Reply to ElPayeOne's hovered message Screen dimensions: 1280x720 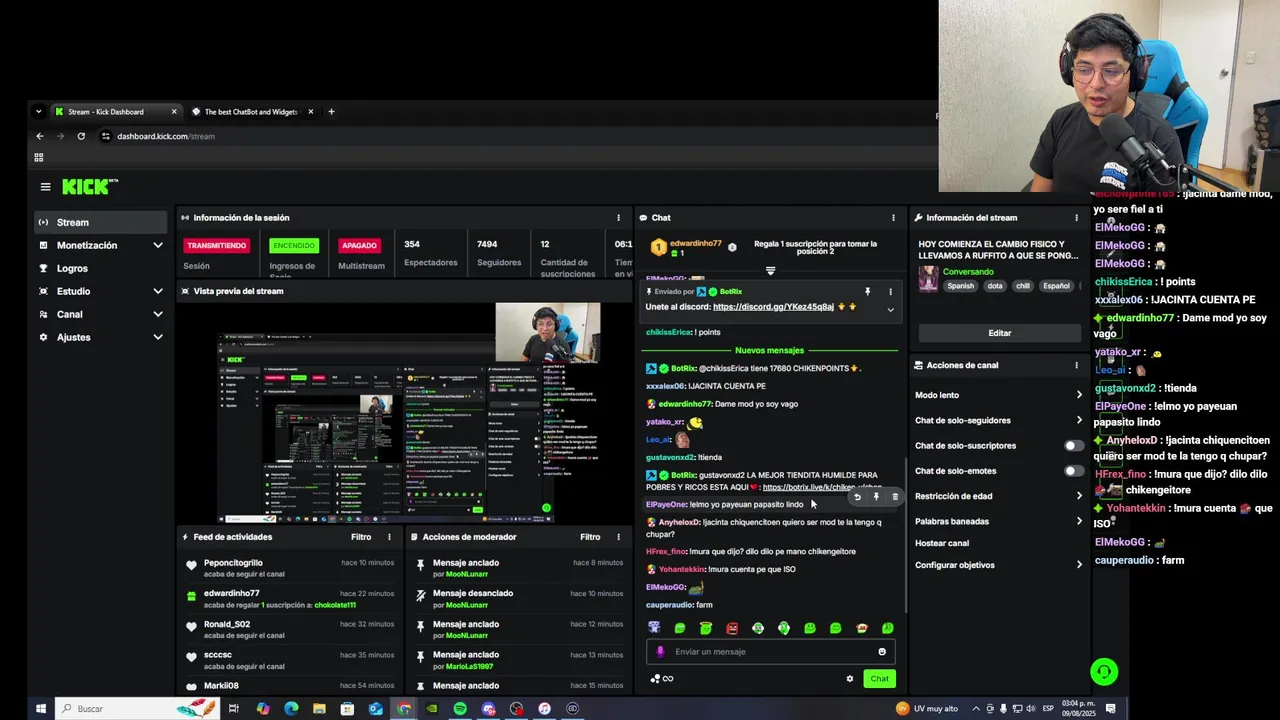click(x=857, y=497)
